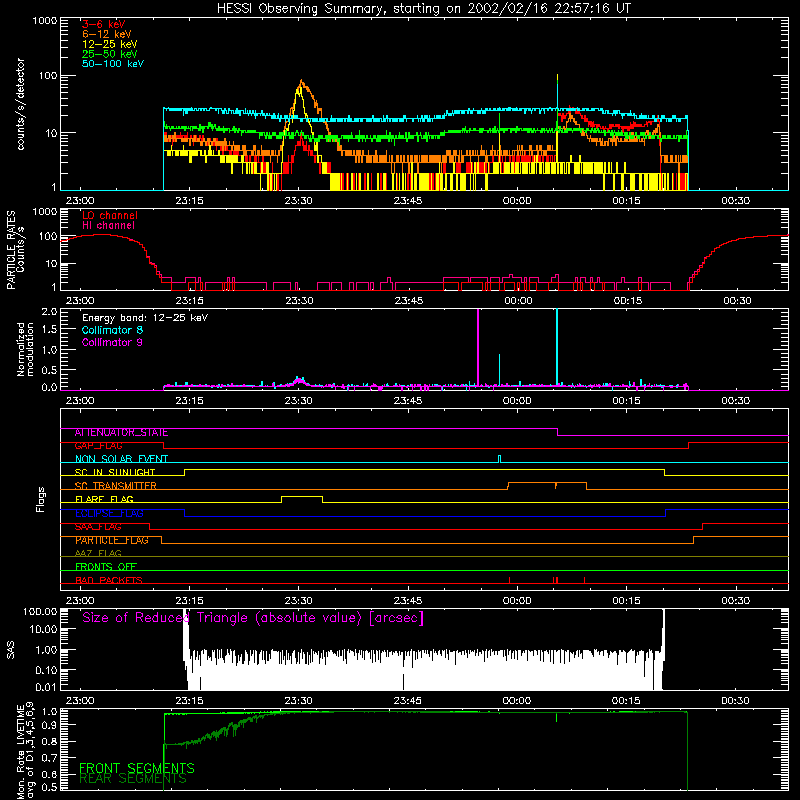Click the A4Z_FLAG label
The image size is (800, 800).
[98, 553]
